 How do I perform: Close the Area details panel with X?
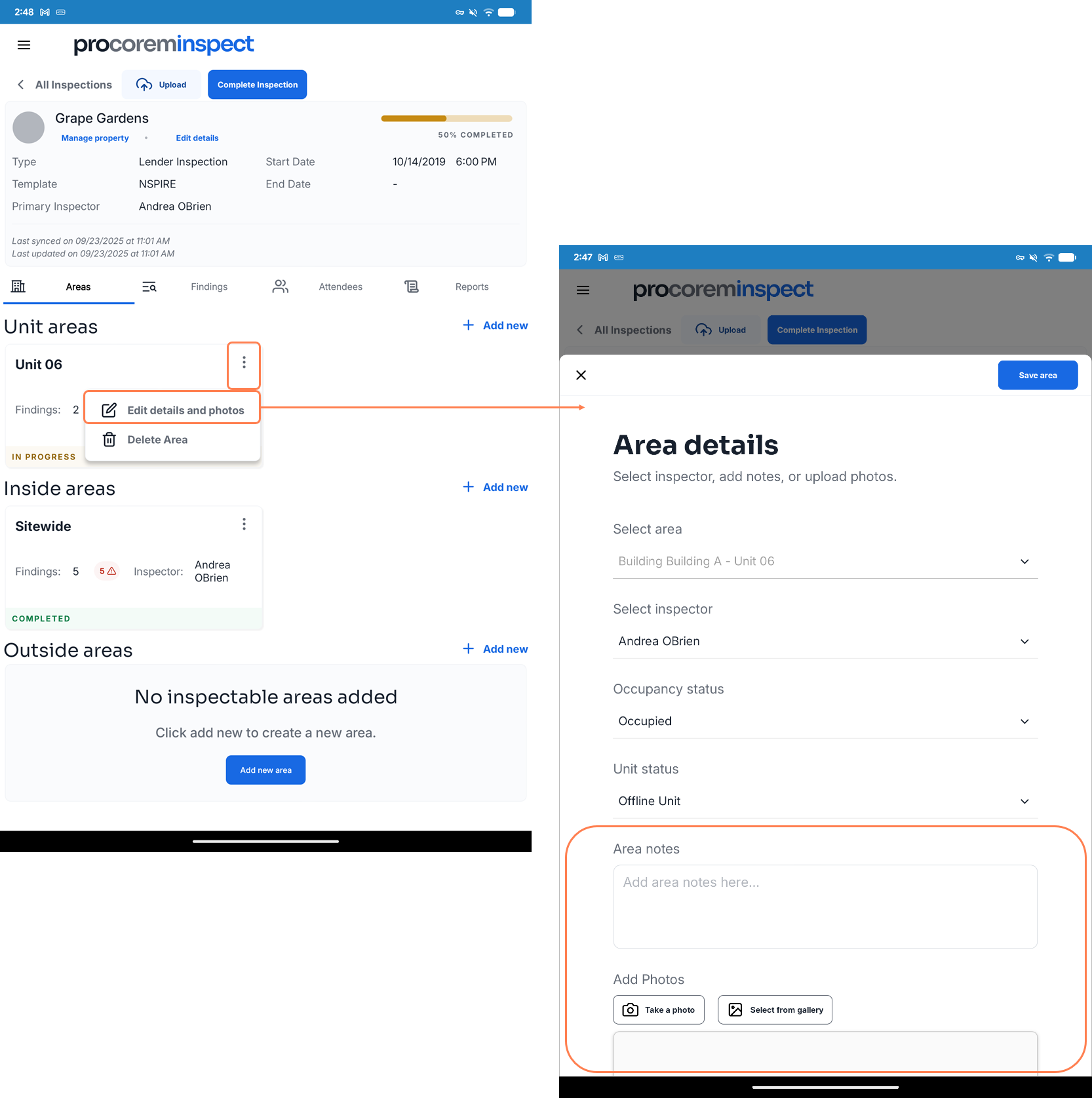[x=581, y=375]
